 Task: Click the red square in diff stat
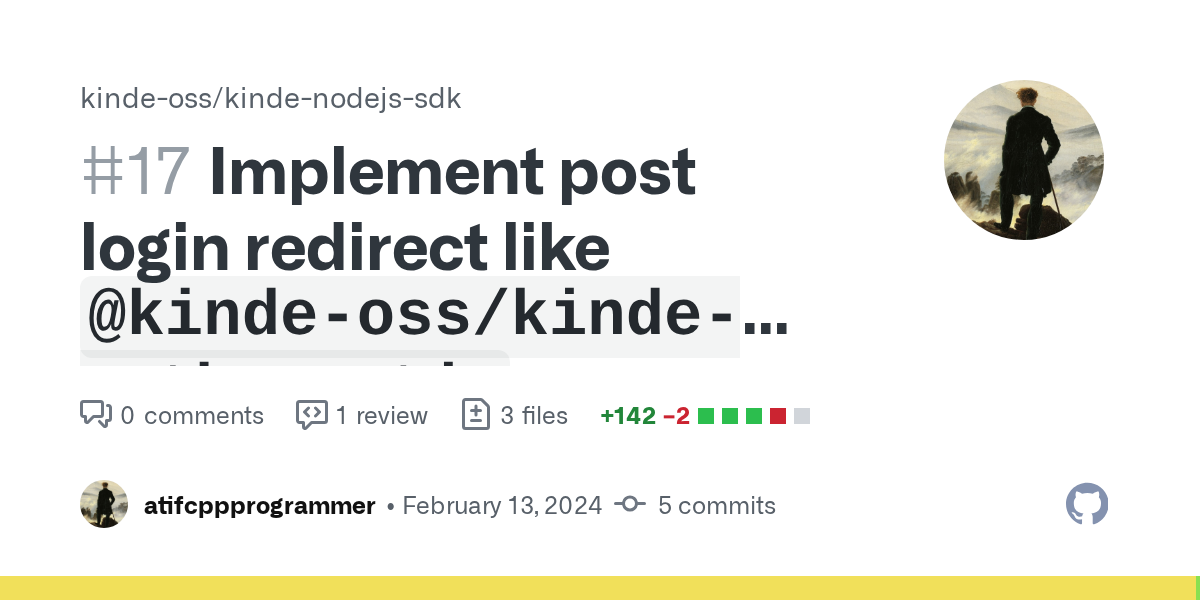[x=778, y=416]
